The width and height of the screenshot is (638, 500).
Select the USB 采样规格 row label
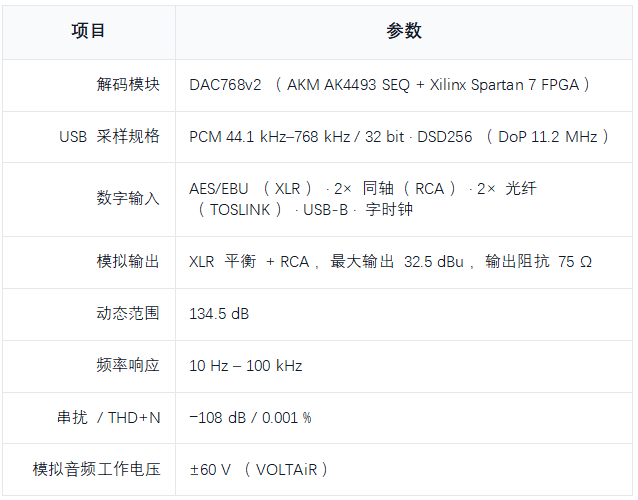click(109, 136)
